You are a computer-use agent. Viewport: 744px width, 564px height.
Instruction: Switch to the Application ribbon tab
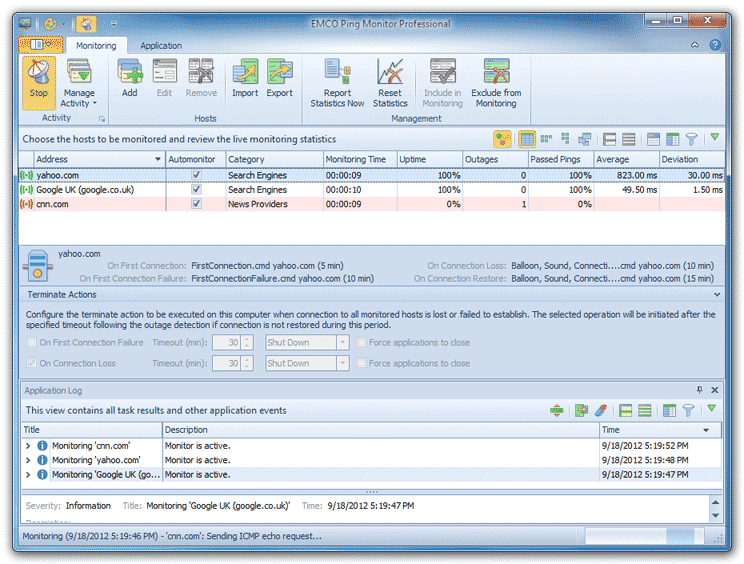[161, 46]
